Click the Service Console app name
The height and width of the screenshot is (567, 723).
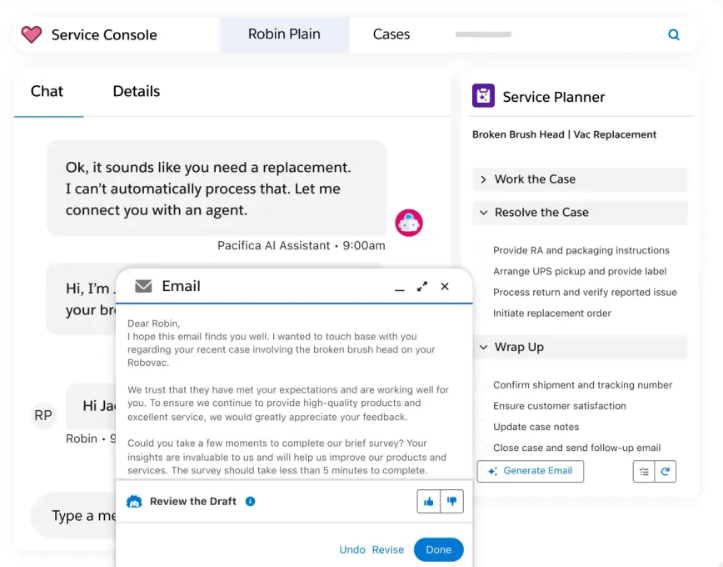click(x=104, y=35)
